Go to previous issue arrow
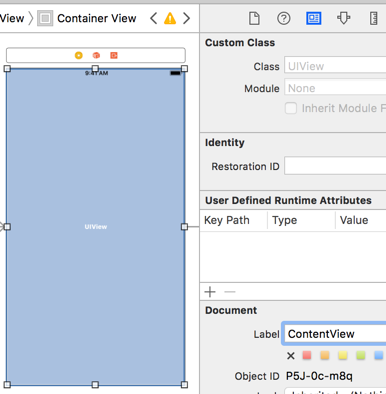 (153, 18)
